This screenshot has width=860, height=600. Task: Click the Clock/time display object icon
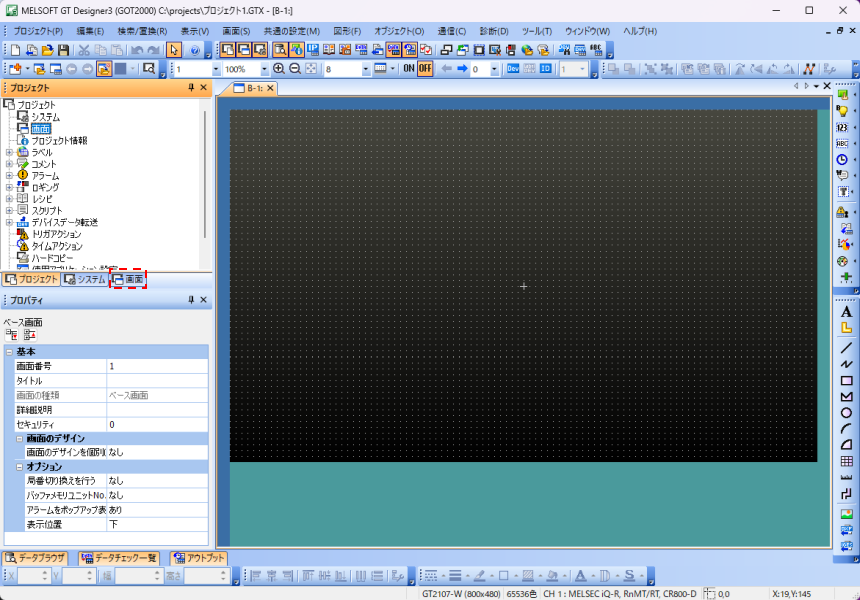[842, 159]
